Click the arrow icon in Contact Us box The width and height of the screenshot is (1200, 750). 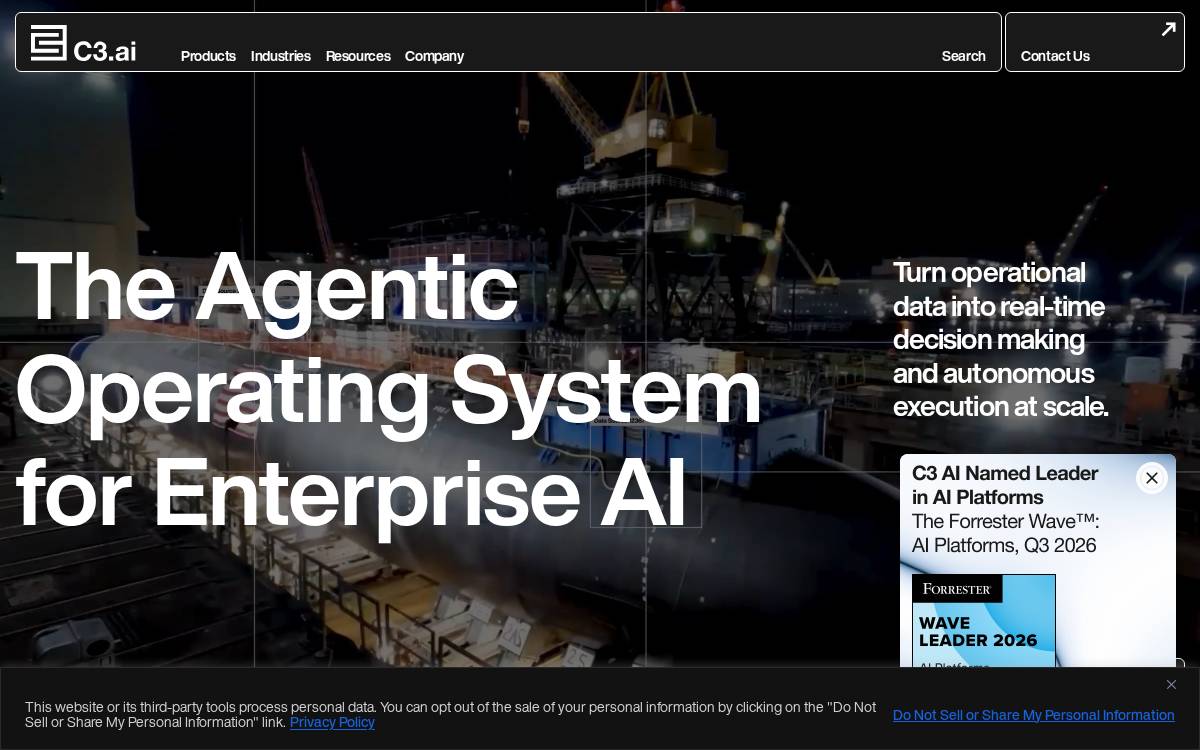coord(1168,29)
